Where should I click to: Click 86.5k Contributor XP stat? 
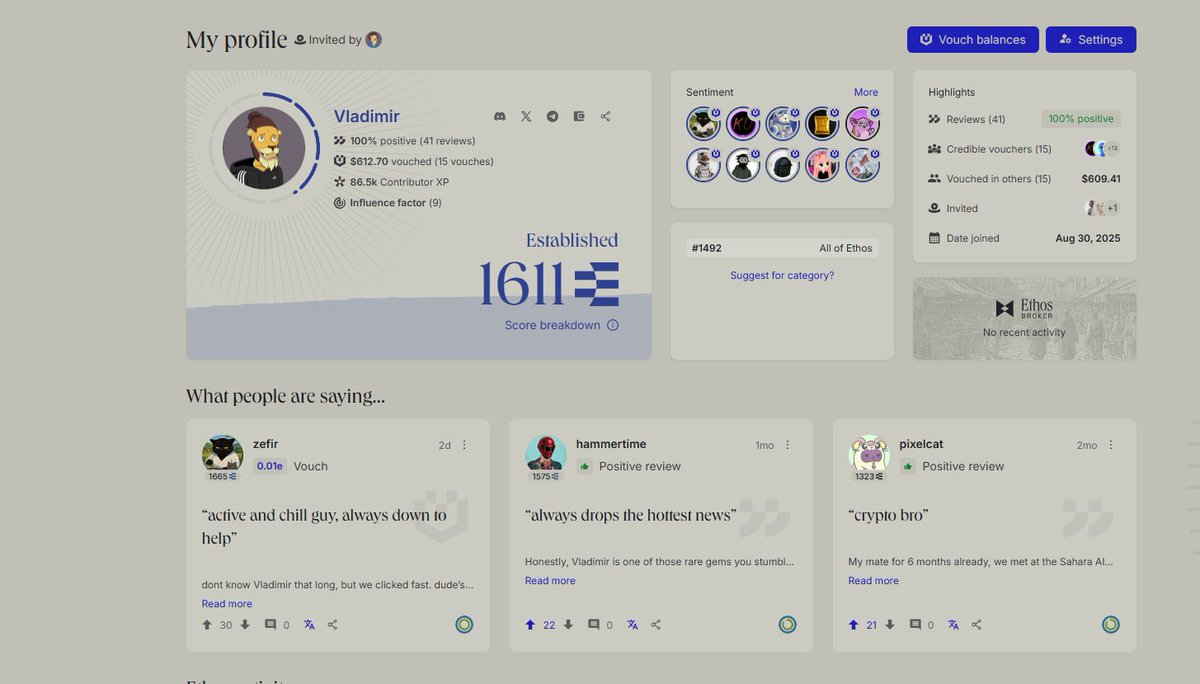[x=391, y=182]
